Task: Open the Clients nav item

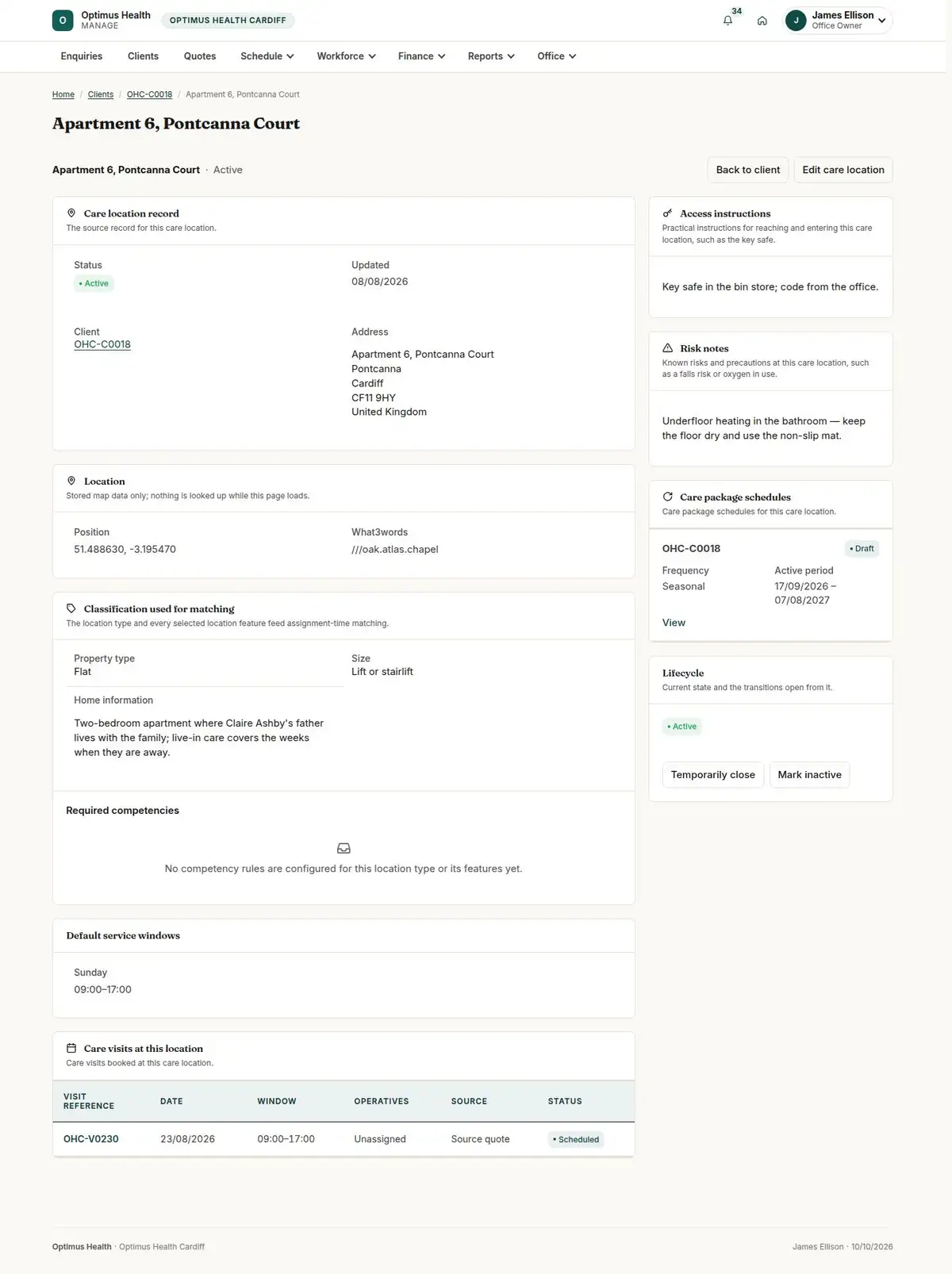Action: [x=144, y=56]
